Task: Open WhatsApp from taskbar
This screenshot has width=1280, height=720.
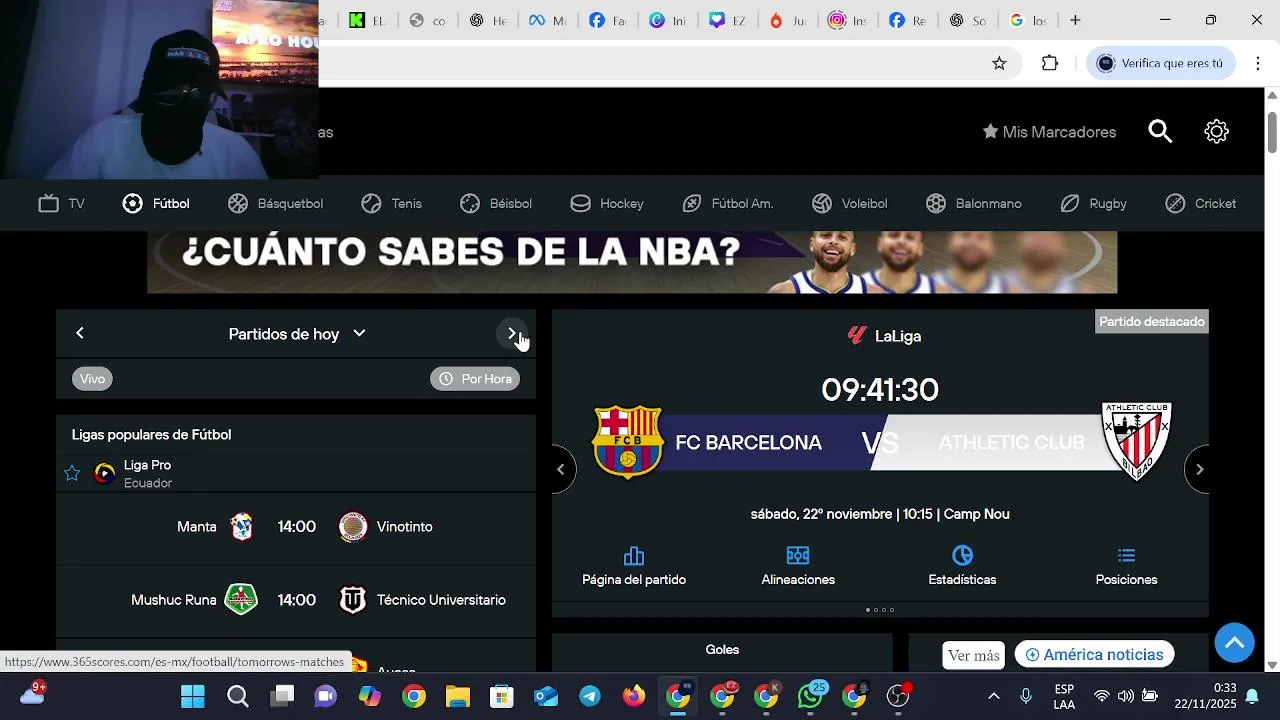Action: (x=810, y=696)
